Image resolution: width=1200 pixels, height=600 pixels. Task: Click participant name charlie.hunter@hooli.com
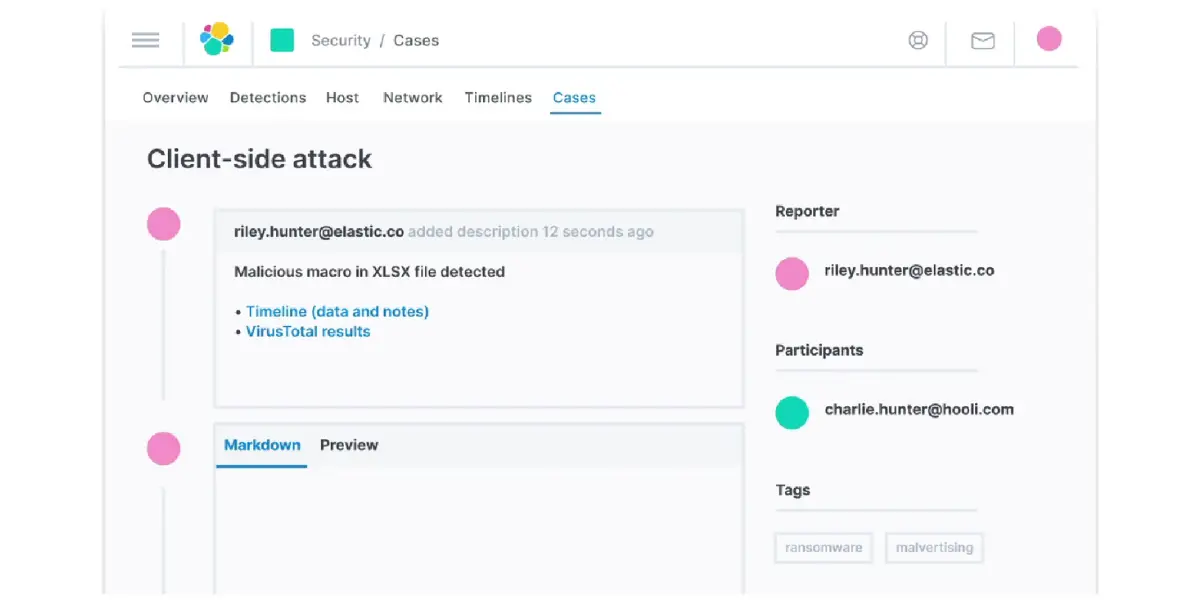point(919,410)
